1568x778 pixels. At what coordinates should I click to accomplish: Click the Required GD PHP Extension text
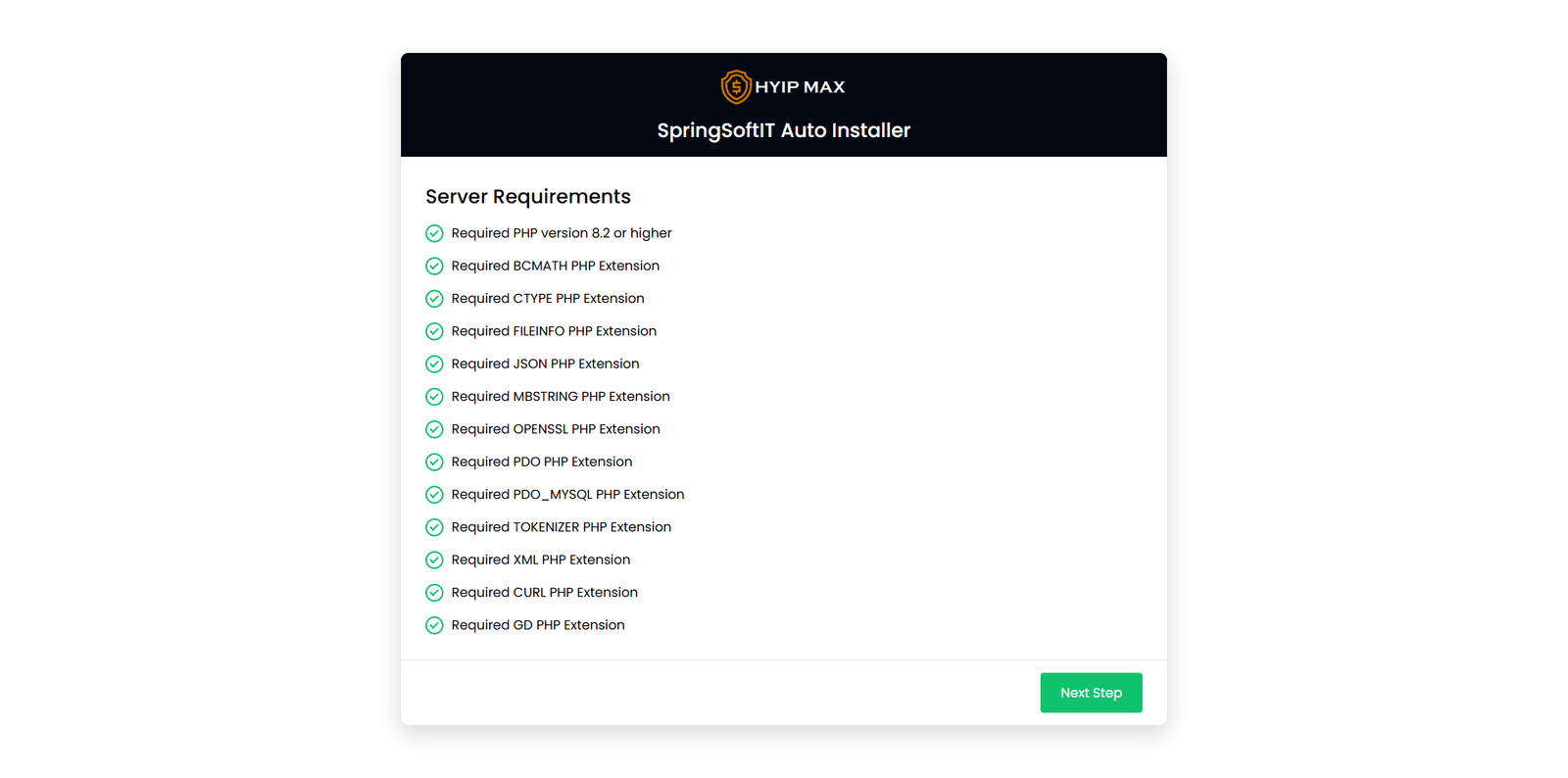[538, 625]
